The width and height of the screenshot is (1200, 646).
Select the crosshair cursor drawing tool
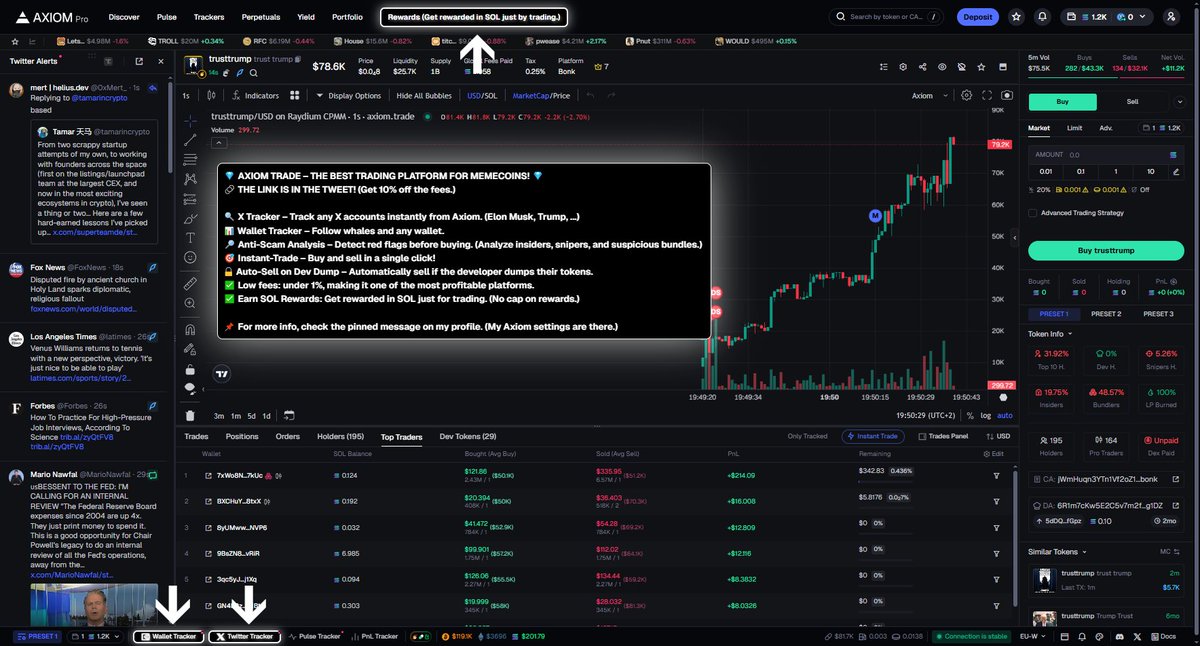click(x=190, y=120)
